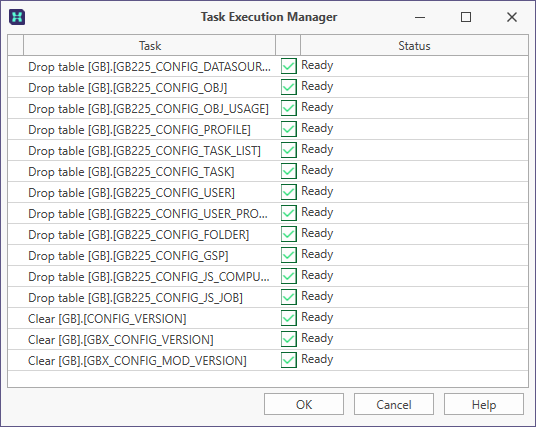Toggle the GB225_CONFIG_GSP drop table checkbox
The width and height of the screenshot is (536, 427).
click(289, 255)
